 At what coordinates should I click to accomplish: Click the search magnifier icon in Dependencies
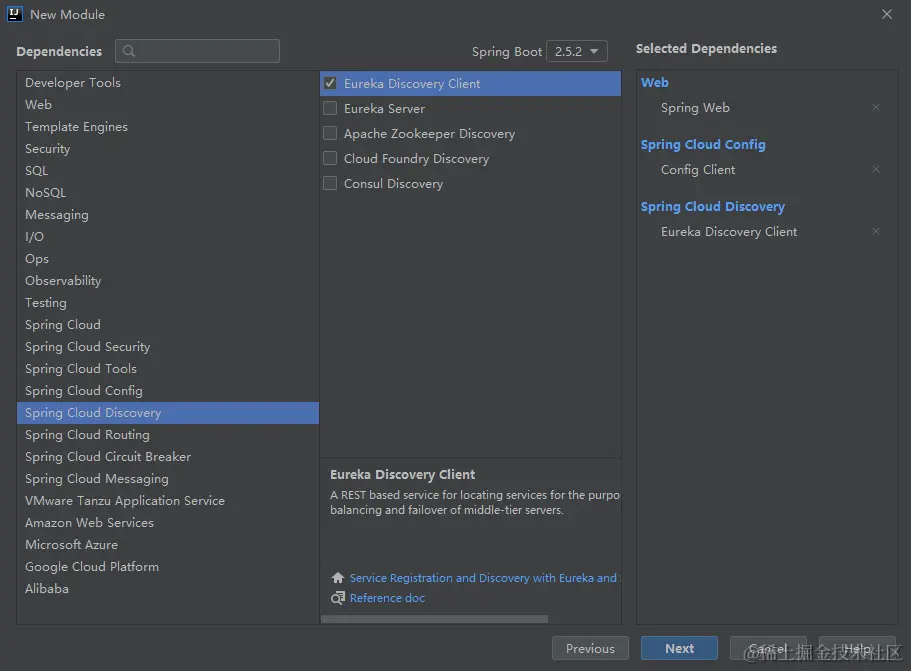click(129, 51)
